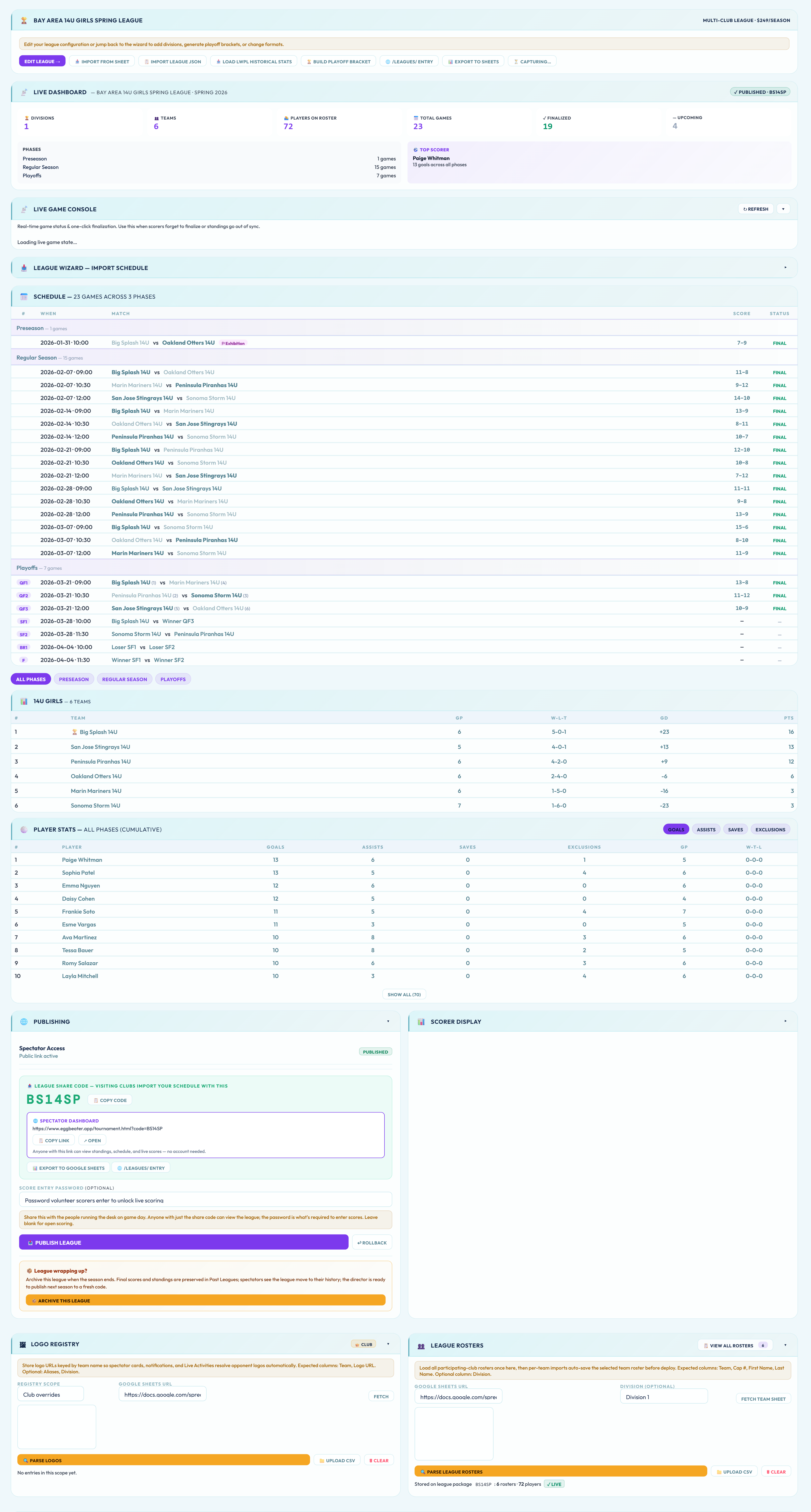Open Import League JSON
The height and width of the screenshot is (1512, 811).
click(172, 62)
